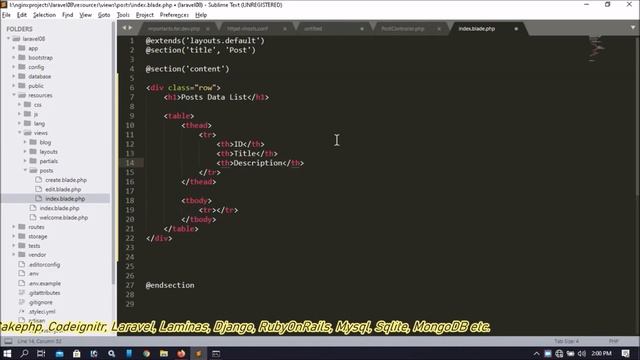The width and height of the screenshot is (640, 360).
Task: Collapse the views folder
Action: point(20,133)
